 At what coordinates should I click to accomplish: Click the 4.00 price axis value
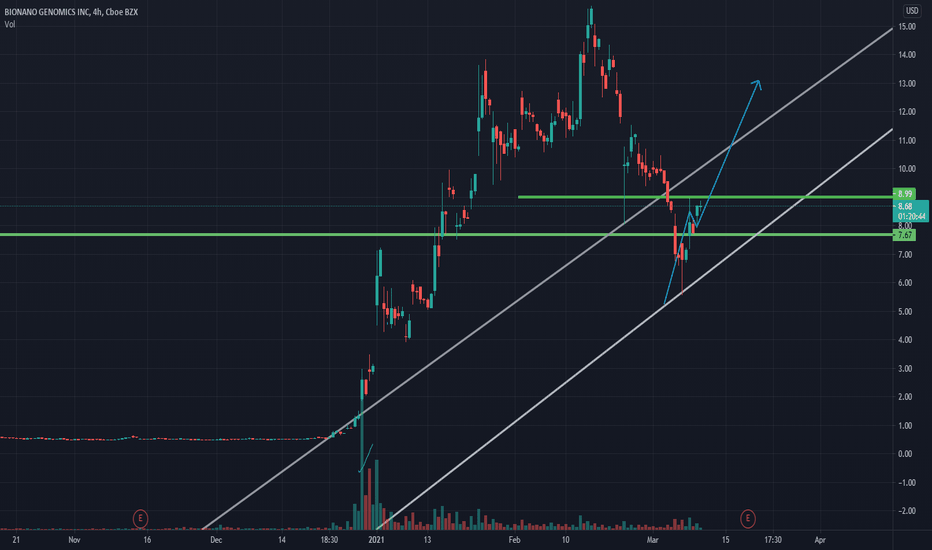coord(905,340)
